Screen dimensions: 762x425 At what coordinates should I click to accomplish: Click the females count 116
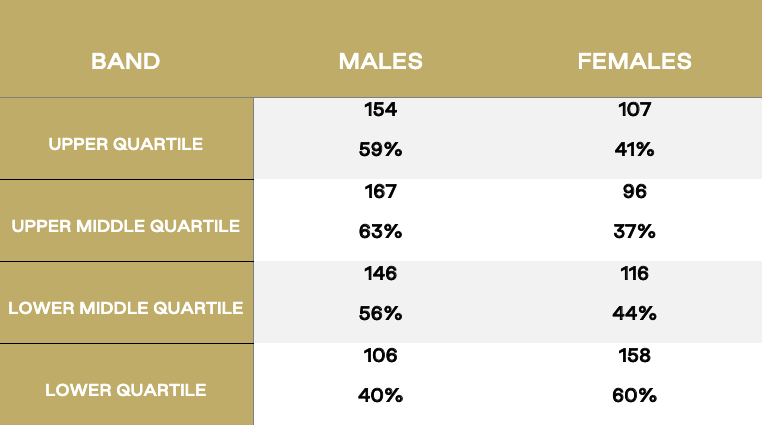click(634, 273)
